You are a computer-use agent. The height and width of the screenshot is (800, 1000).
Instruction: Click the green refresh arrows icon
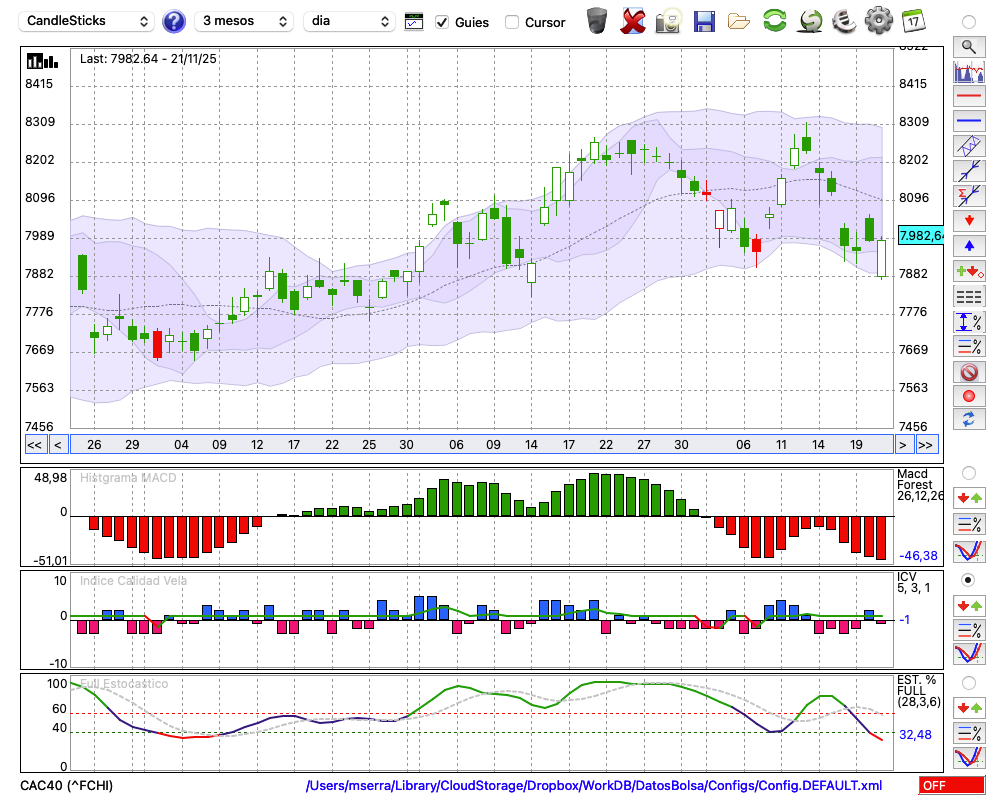[774, 21]
